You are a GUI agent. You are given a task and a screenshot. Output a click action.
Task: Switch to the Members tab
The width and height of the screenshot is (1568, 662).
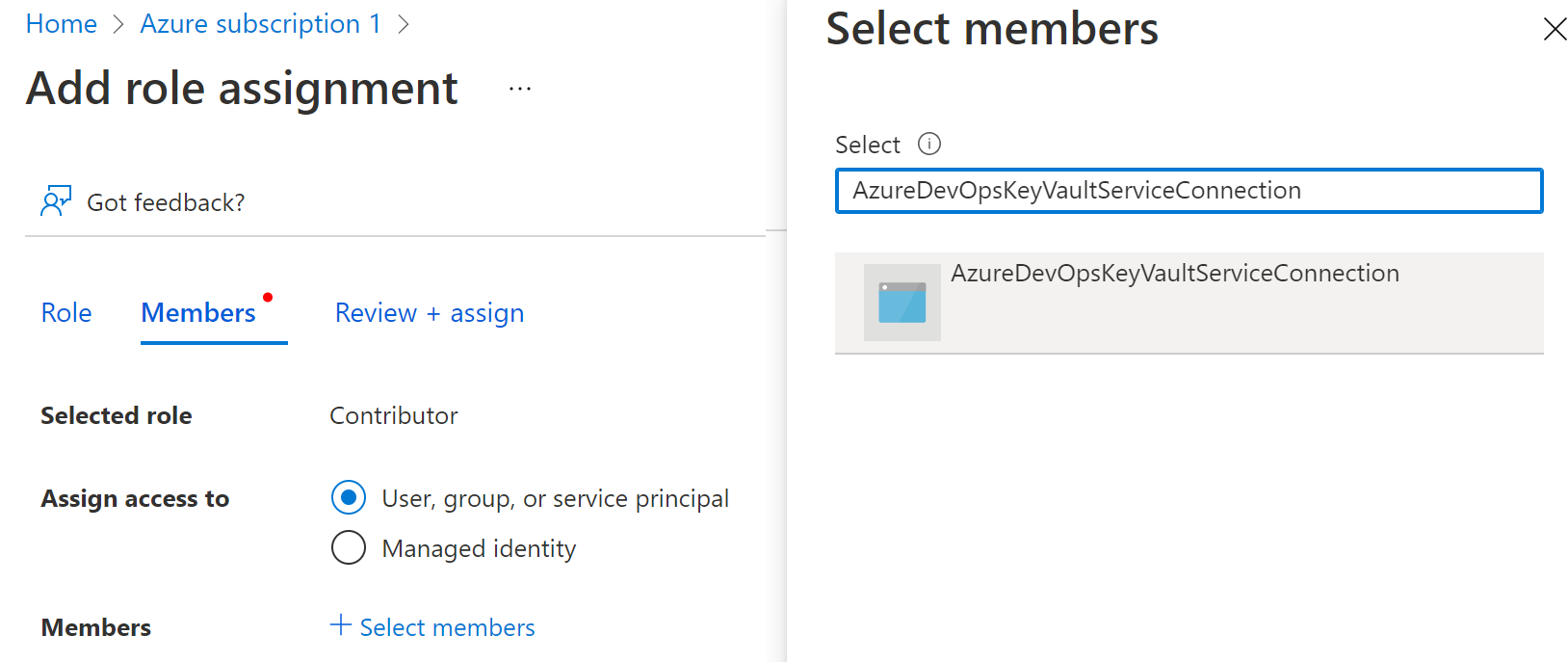(x=198, y=312)
